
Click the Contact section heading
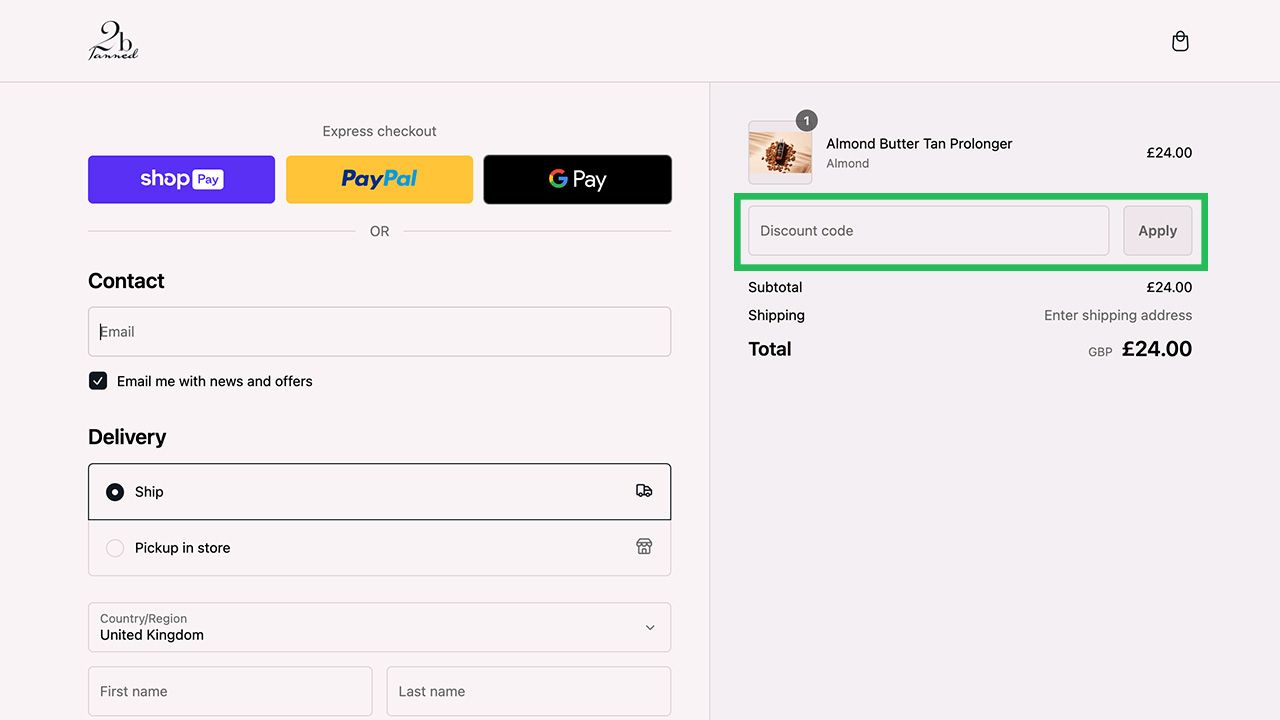(x=126, y=281)
